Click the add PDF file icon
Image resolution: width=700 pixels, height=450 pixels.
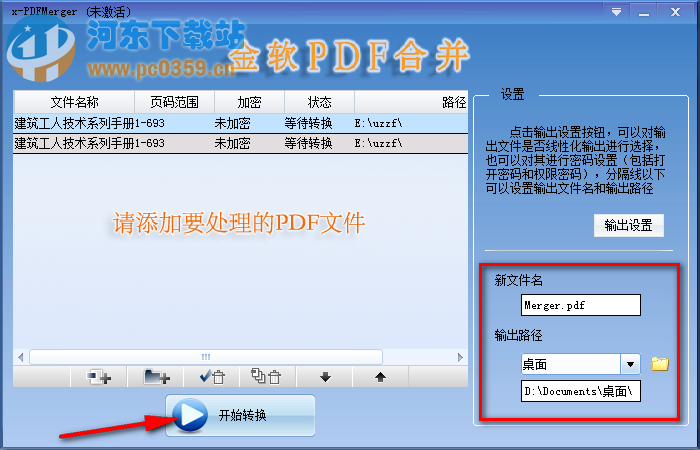pyautogui.click(x=99, y=377)
